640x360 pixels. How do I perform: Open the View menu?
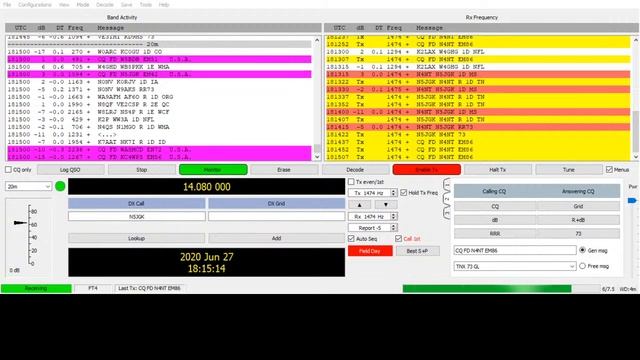pyautogui.click(x=64, y=4)
